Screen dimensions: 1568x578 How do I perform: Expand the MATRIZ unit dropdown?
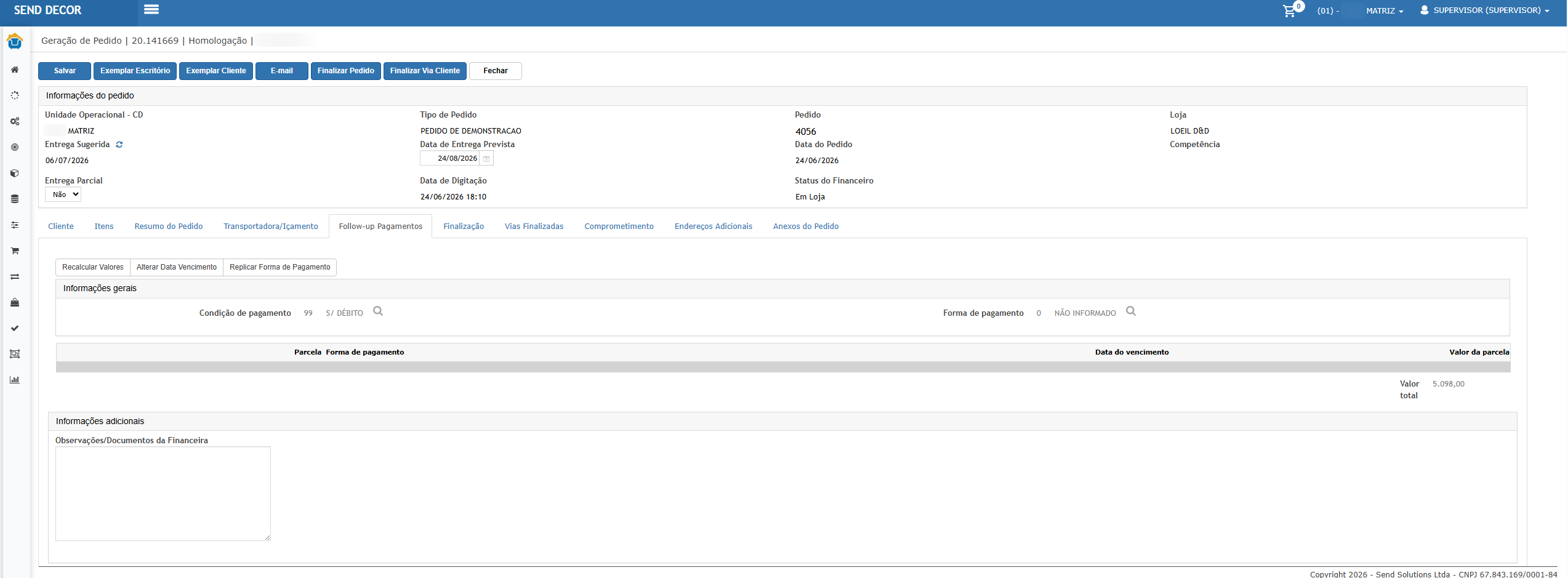click(1385, 10)
